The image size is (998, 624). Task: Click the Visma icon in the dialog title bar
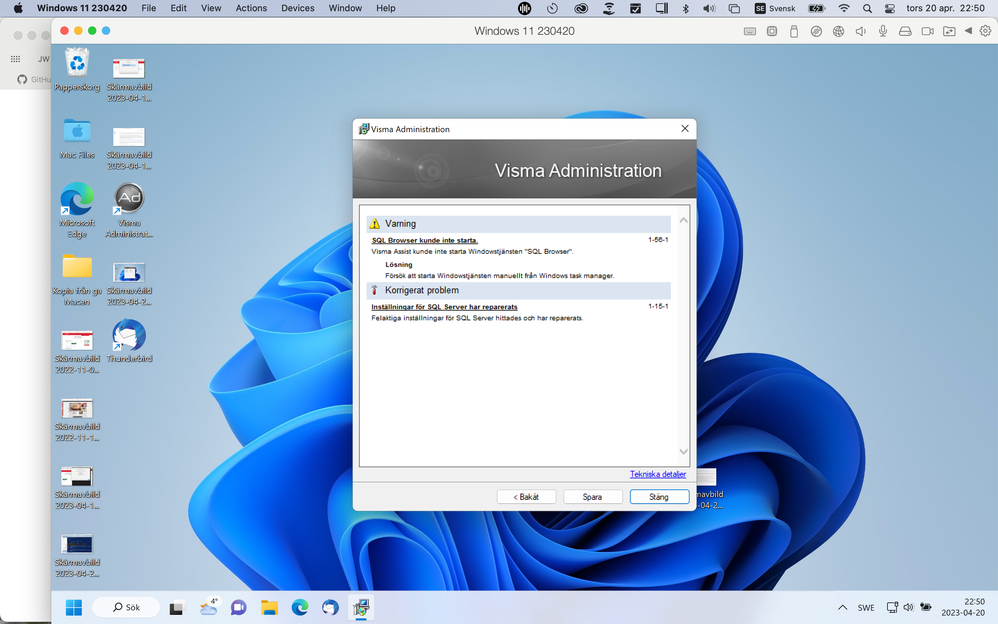[x=363, y=129]
